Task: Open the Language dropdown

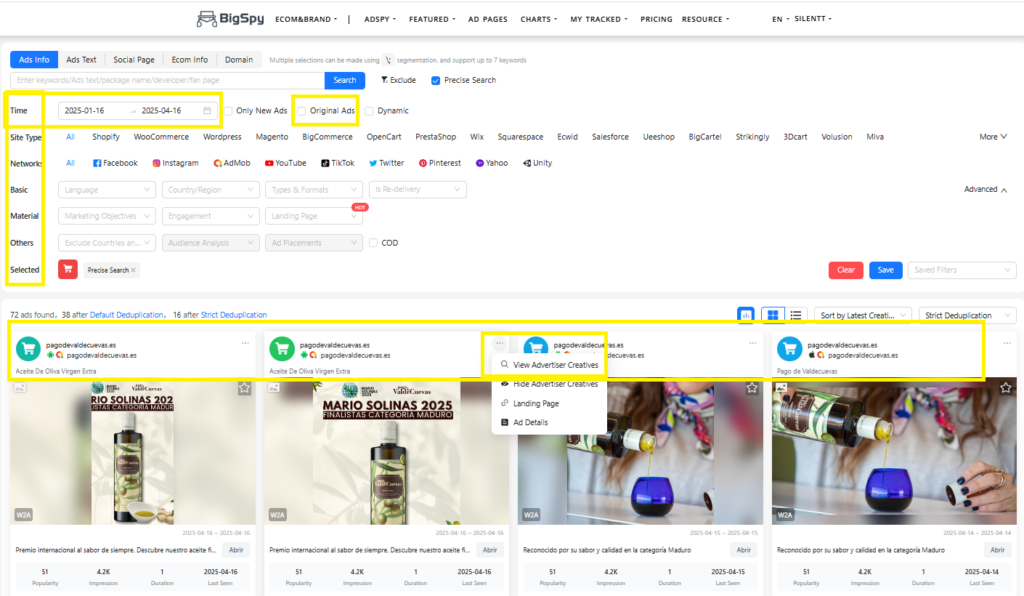Action: [x=107, y=190]
